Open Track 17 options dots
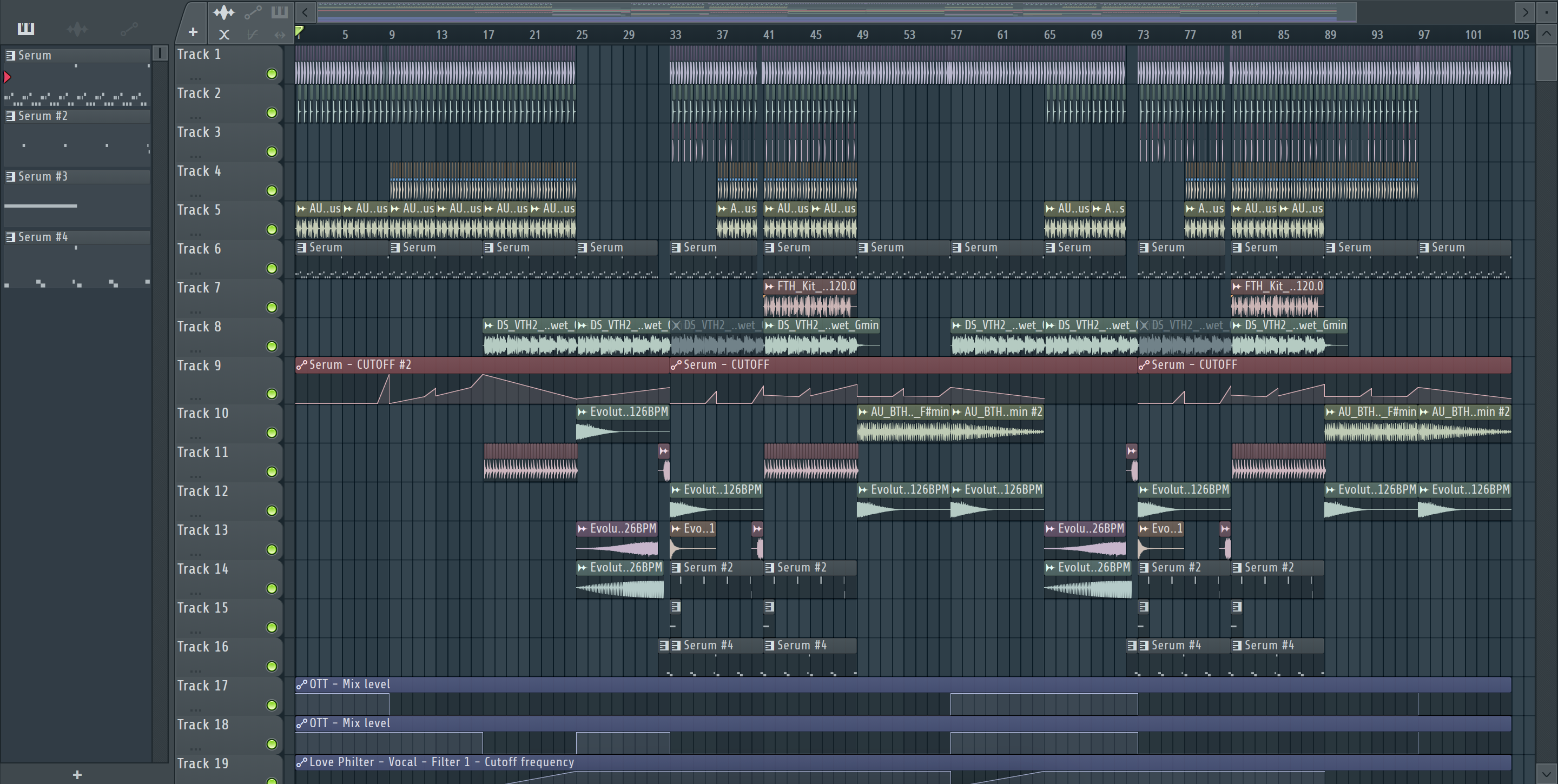The width and height of the screenshot is (1558, 784). [x=195, y=710]
